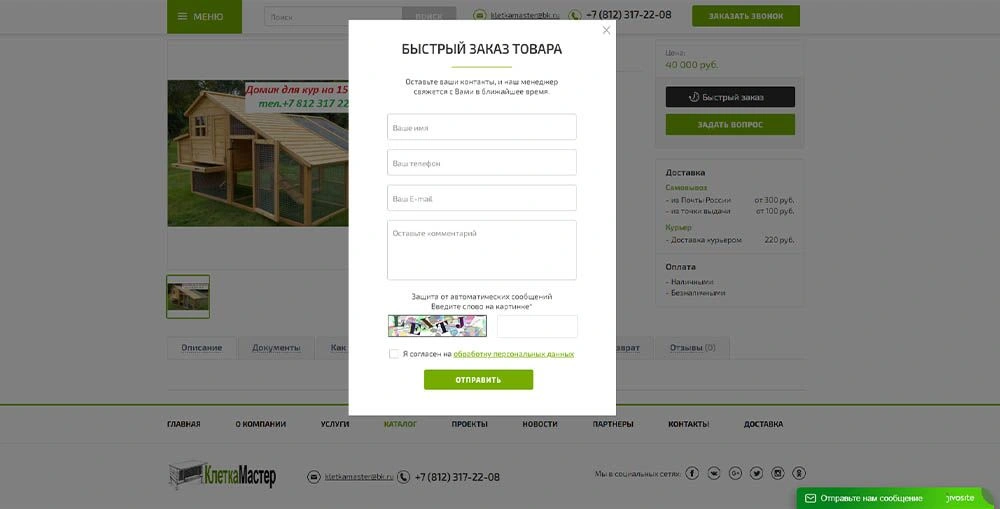Screen dimensions: 1000x509
Task: Switch to the Отзывы tab
Action: [692, 348]
